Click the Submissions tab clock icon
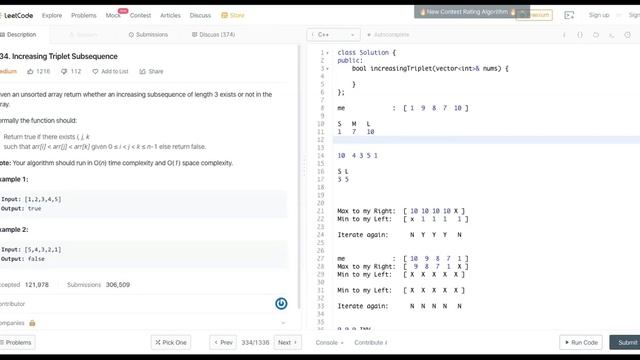640x360 pixels. tap(131, 35)
